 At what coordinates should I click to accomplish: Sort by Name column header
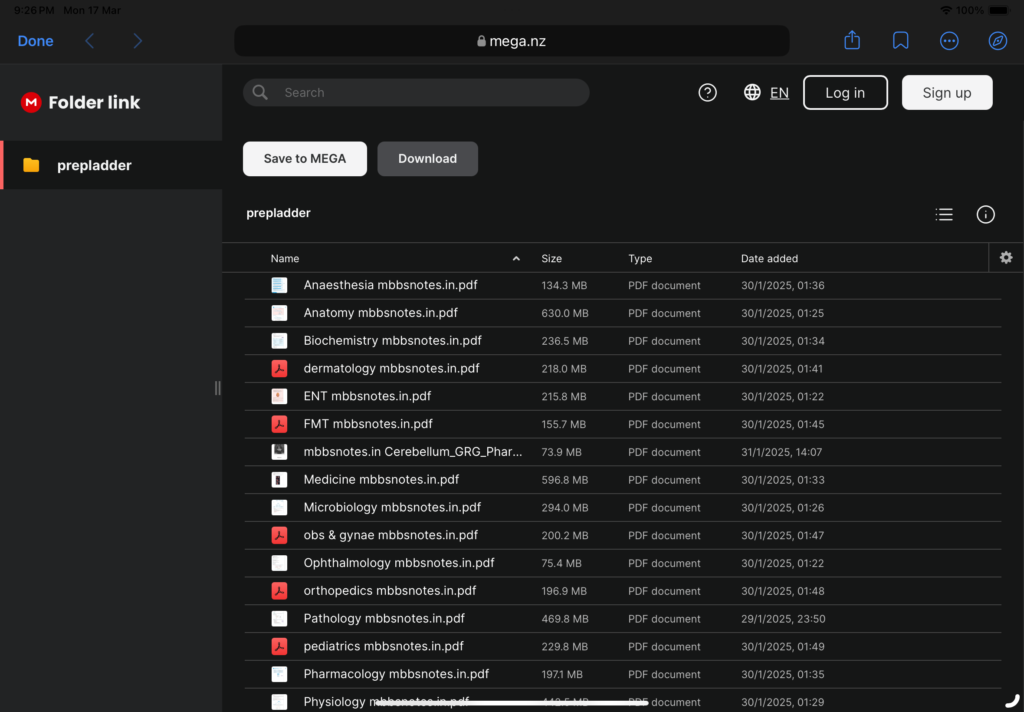(x=285, y=259)
